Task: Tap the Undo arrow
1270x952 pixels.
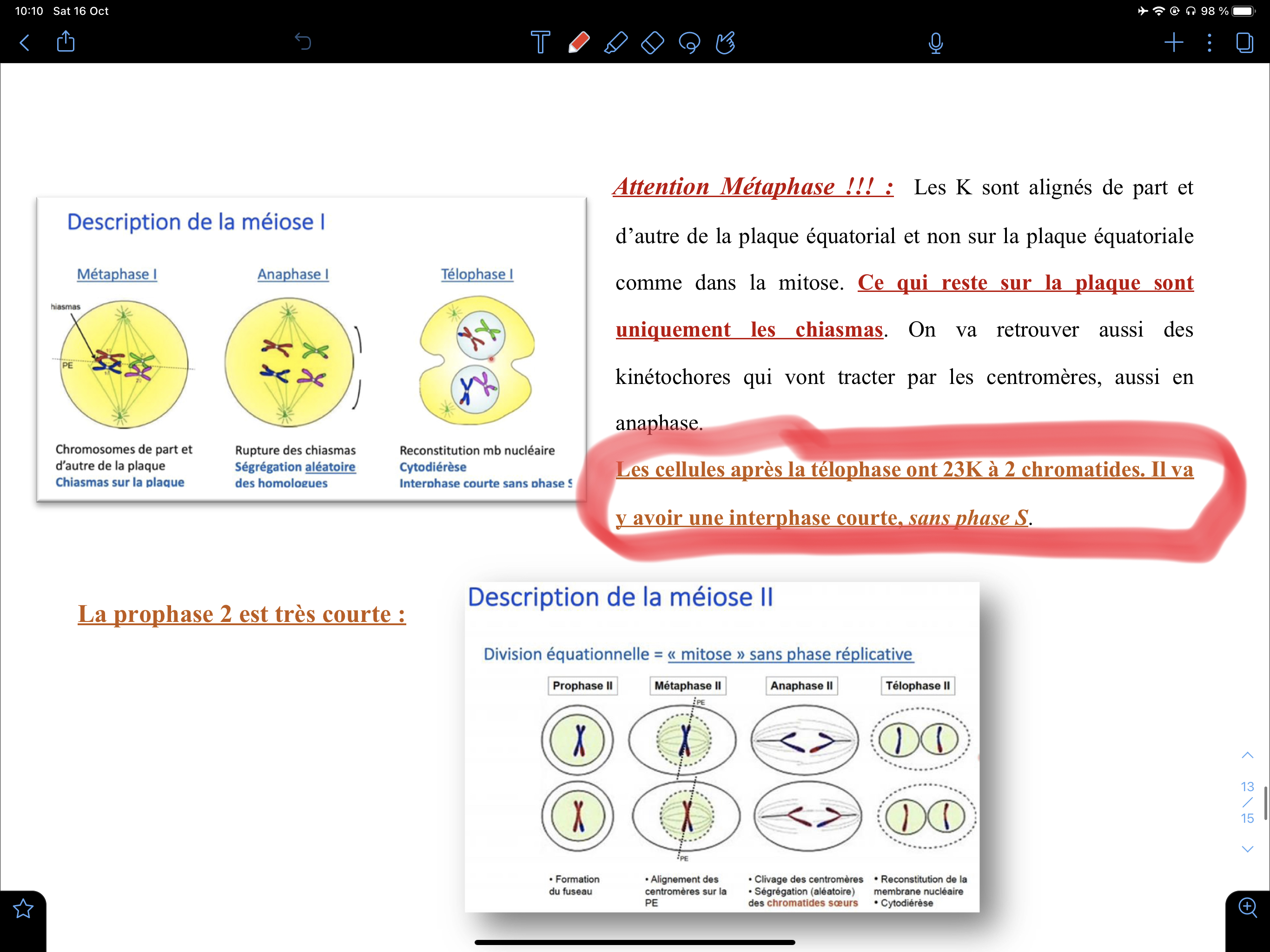Action: (x=303, y=41)
